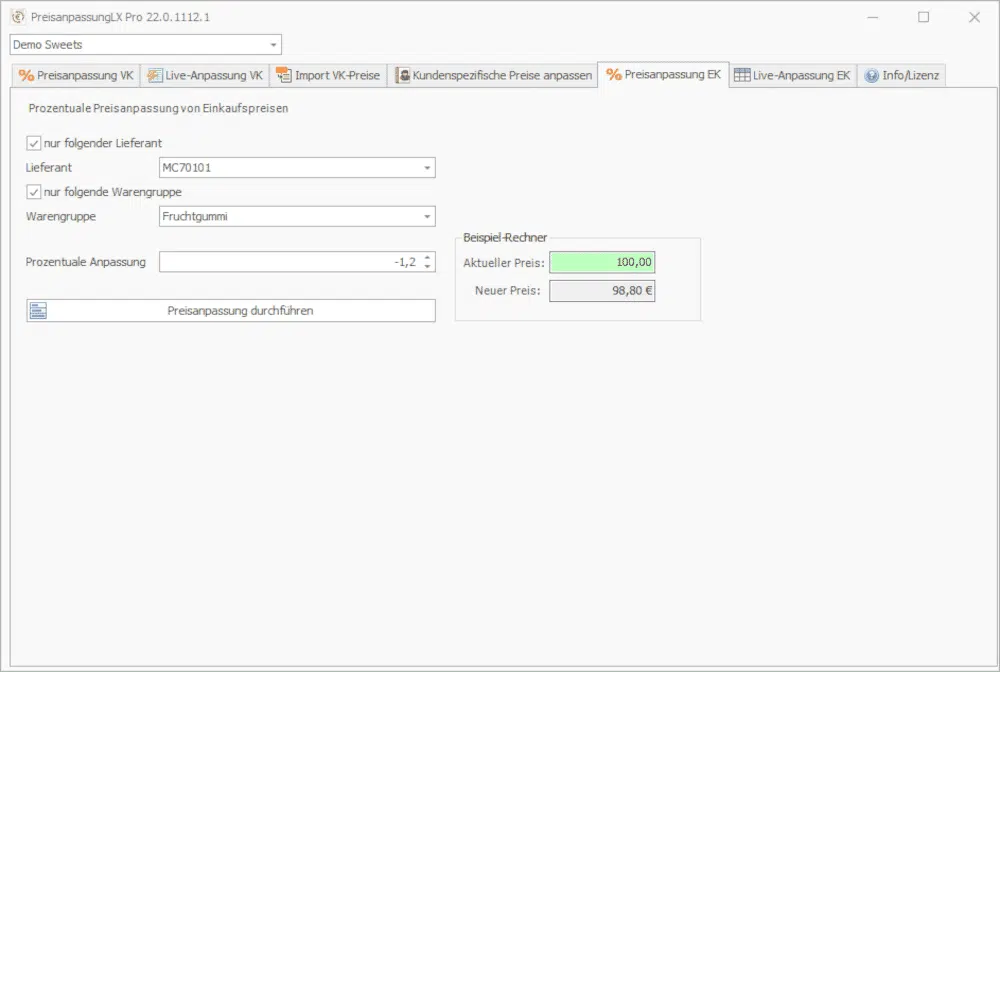The image size is (1000, 1000).
Task: Click the green Aktueller Preis field
Action: [x=602, y=263]
